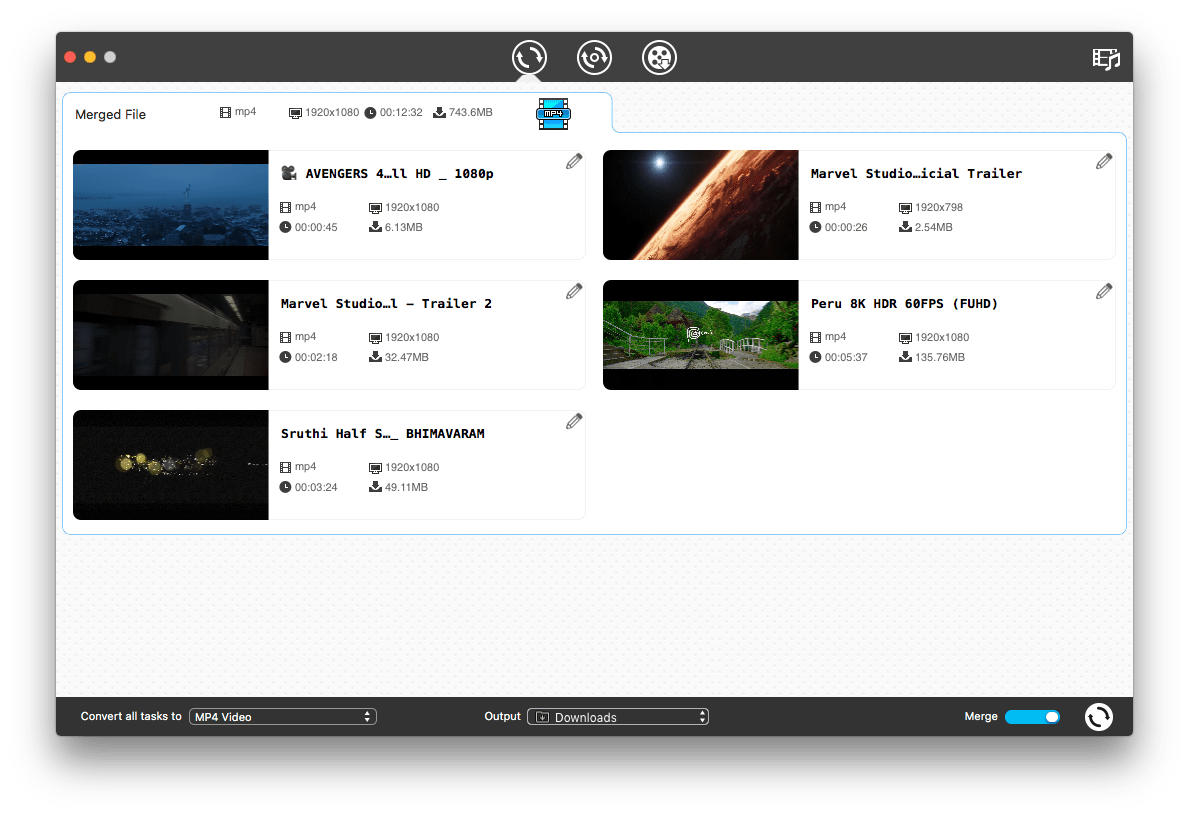The width and height of the screenshot is (1189, 816).
Task: Open the MP4 Video format dropdown
Action: point(283,717)
